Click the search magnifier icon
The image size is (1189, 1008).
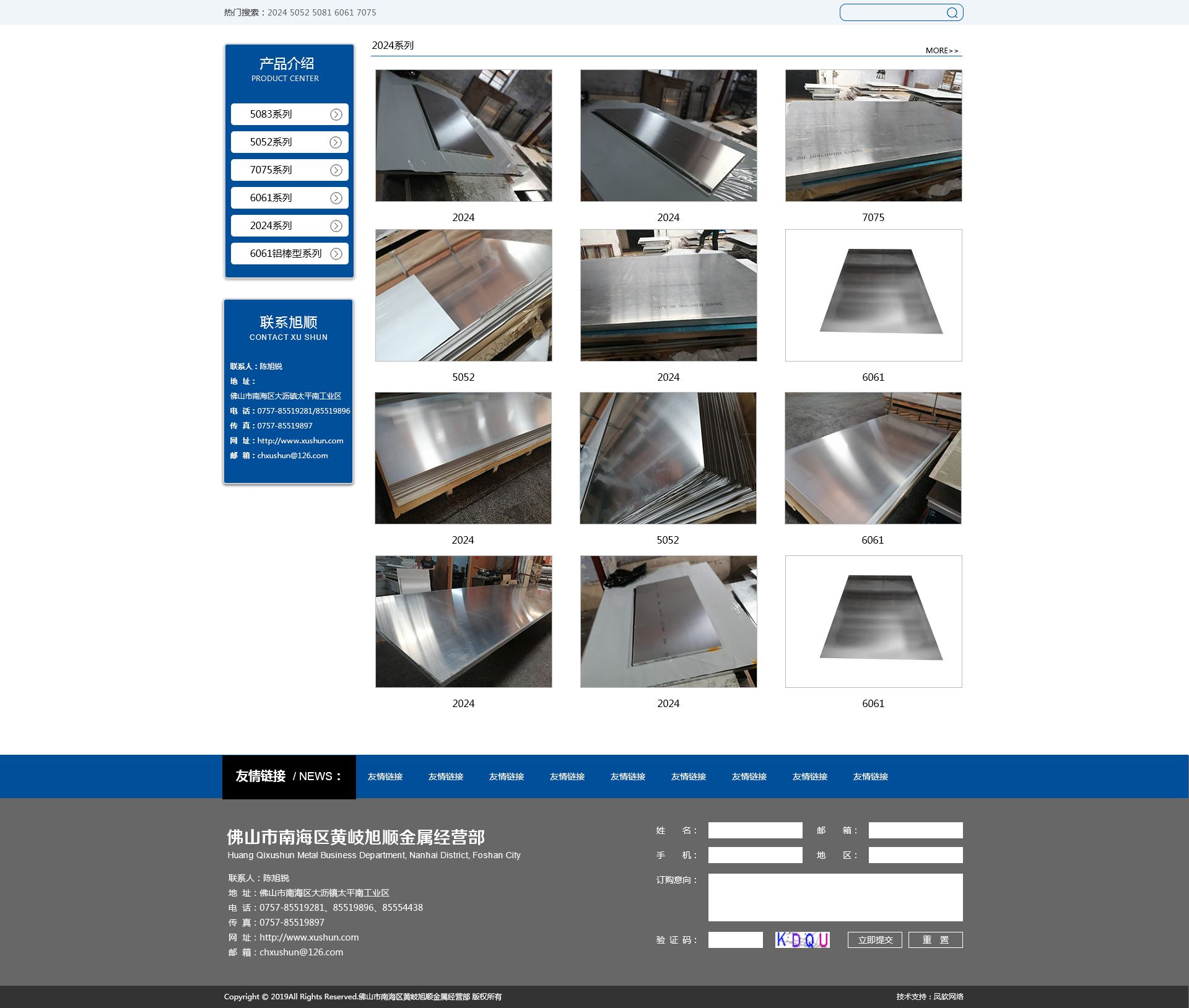coord(952,12)
